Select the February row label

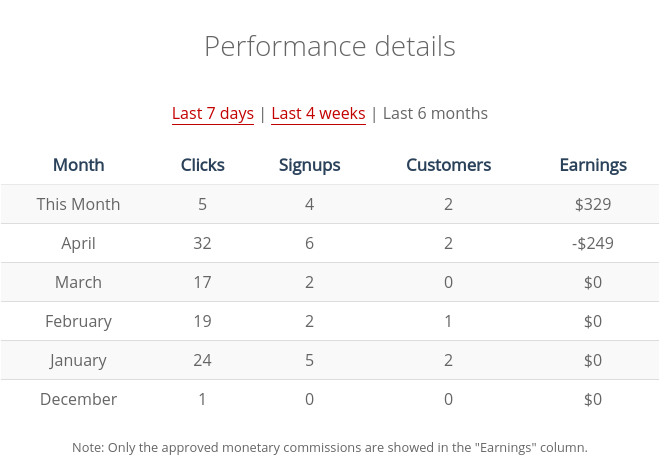(78, 321)
